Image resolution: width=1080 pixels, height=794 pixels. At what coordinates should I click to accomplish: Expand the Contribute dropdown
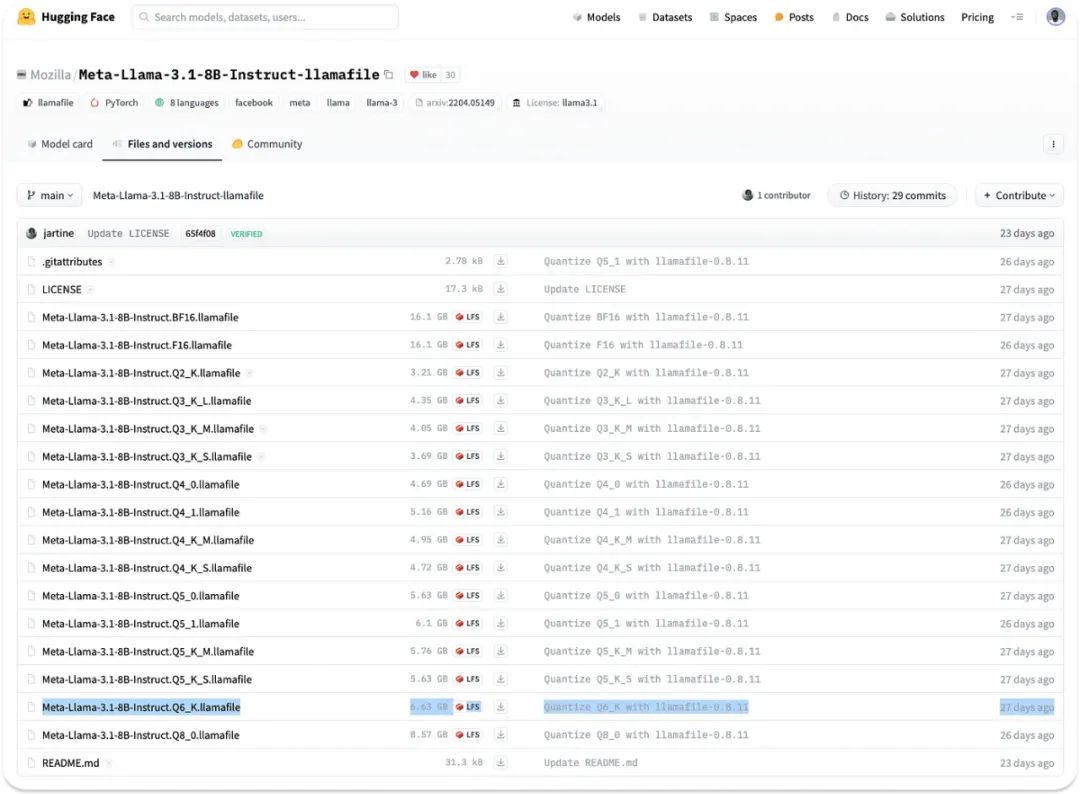pyautogui.click(x=1019, y=196)
